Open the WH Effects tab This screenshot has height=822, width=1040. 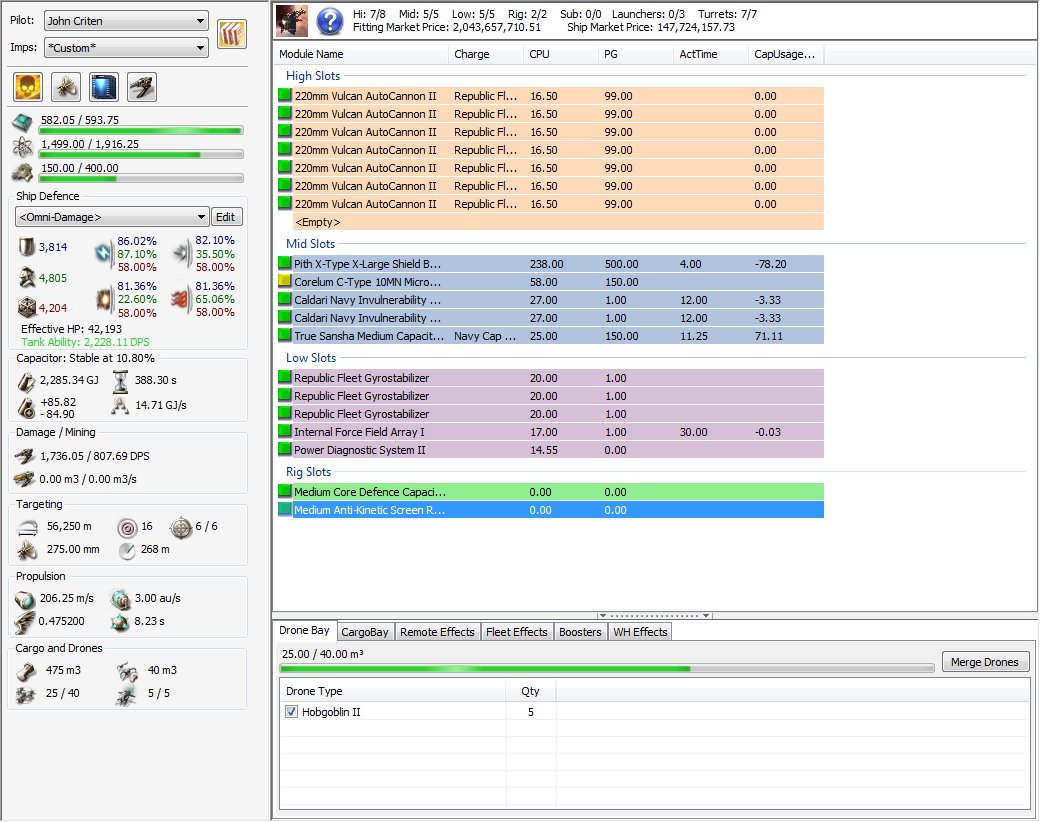click(640, 632)
